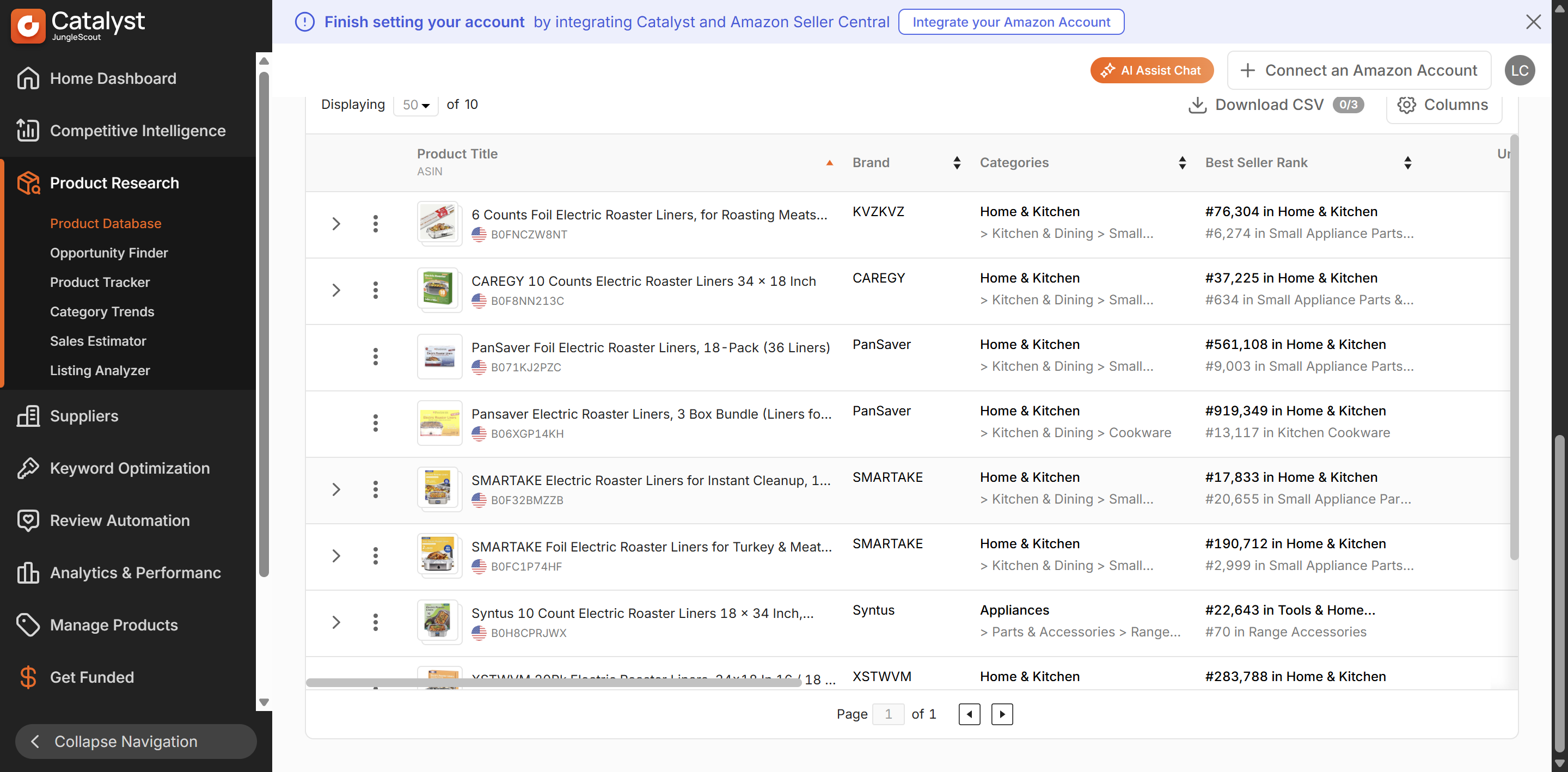1568x772 pixels.
Task: Click the sidebar scroll down arrow
Action: point(264,702)
